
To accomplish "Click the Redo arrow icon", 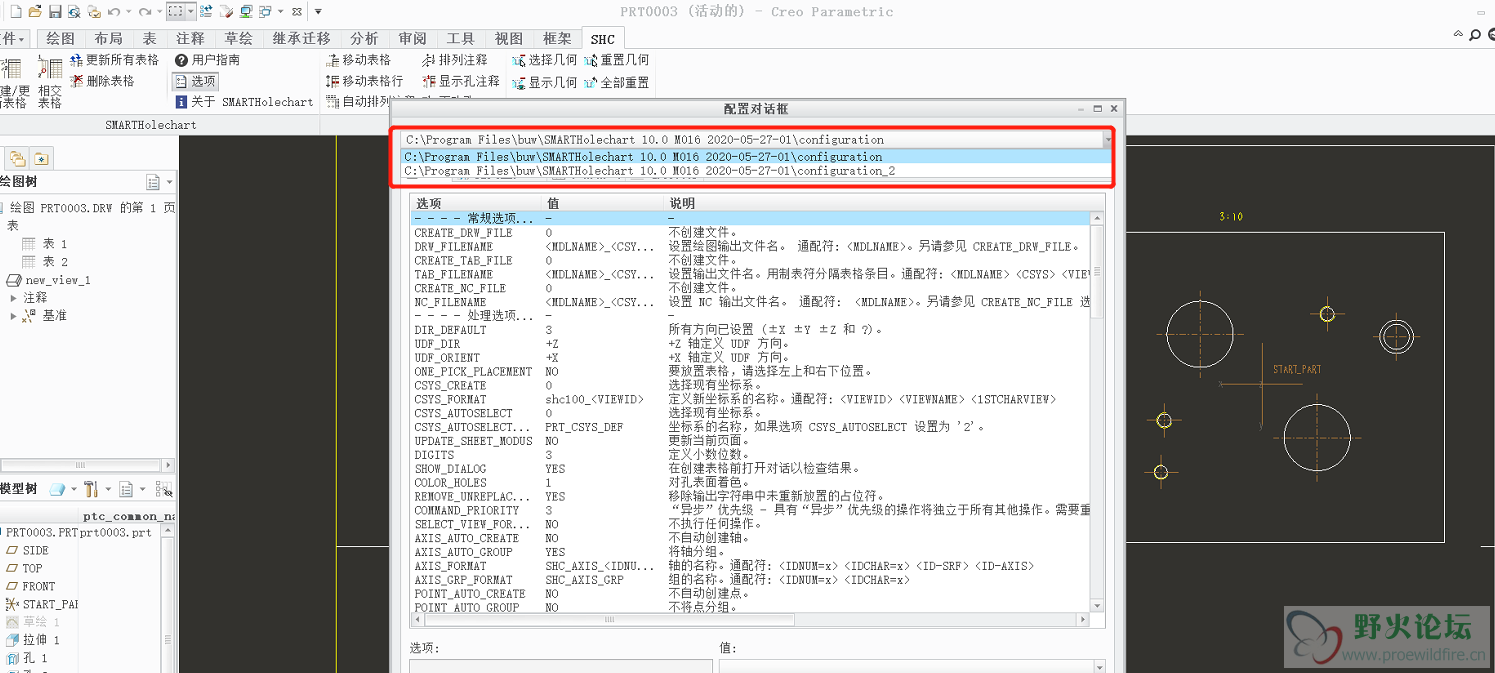I will [x=145, y=11].
